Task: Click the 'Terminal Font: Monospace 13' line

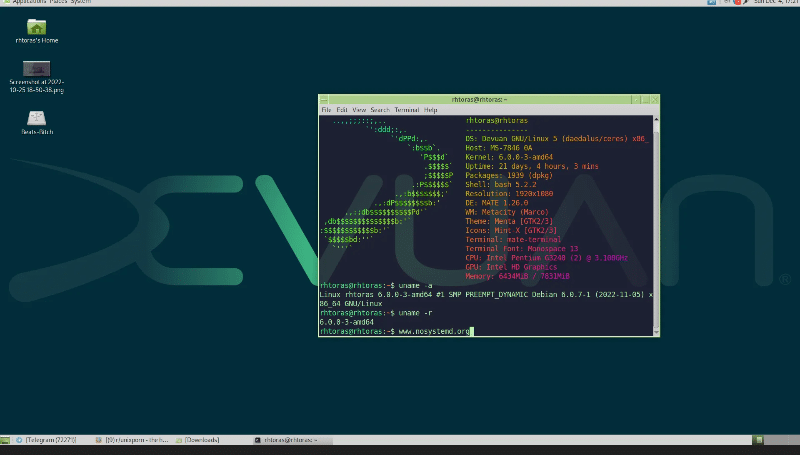Action: tap(521, 249)
